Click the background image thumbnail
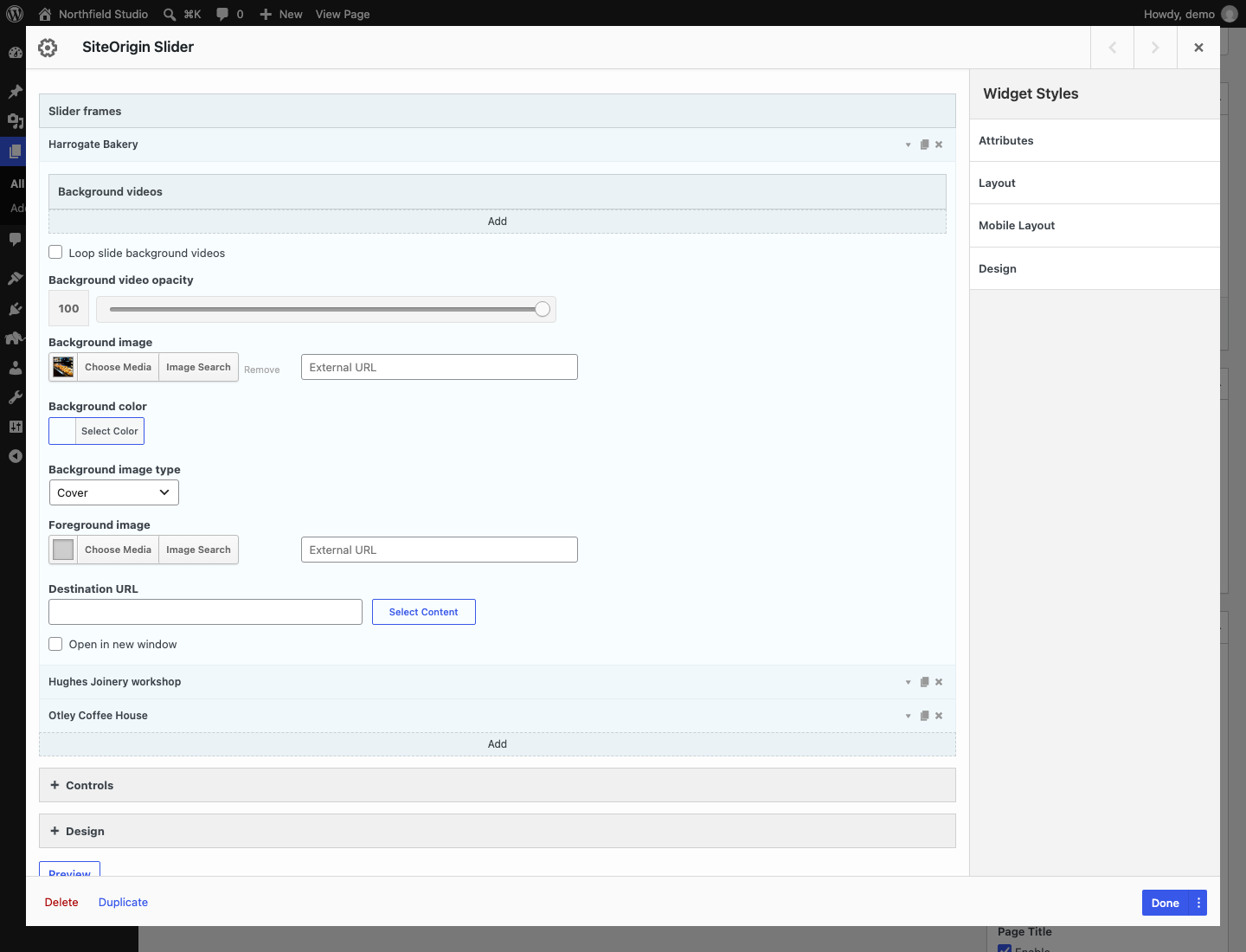Viewport: 1246px width, 952px height. tap(63, 367)
